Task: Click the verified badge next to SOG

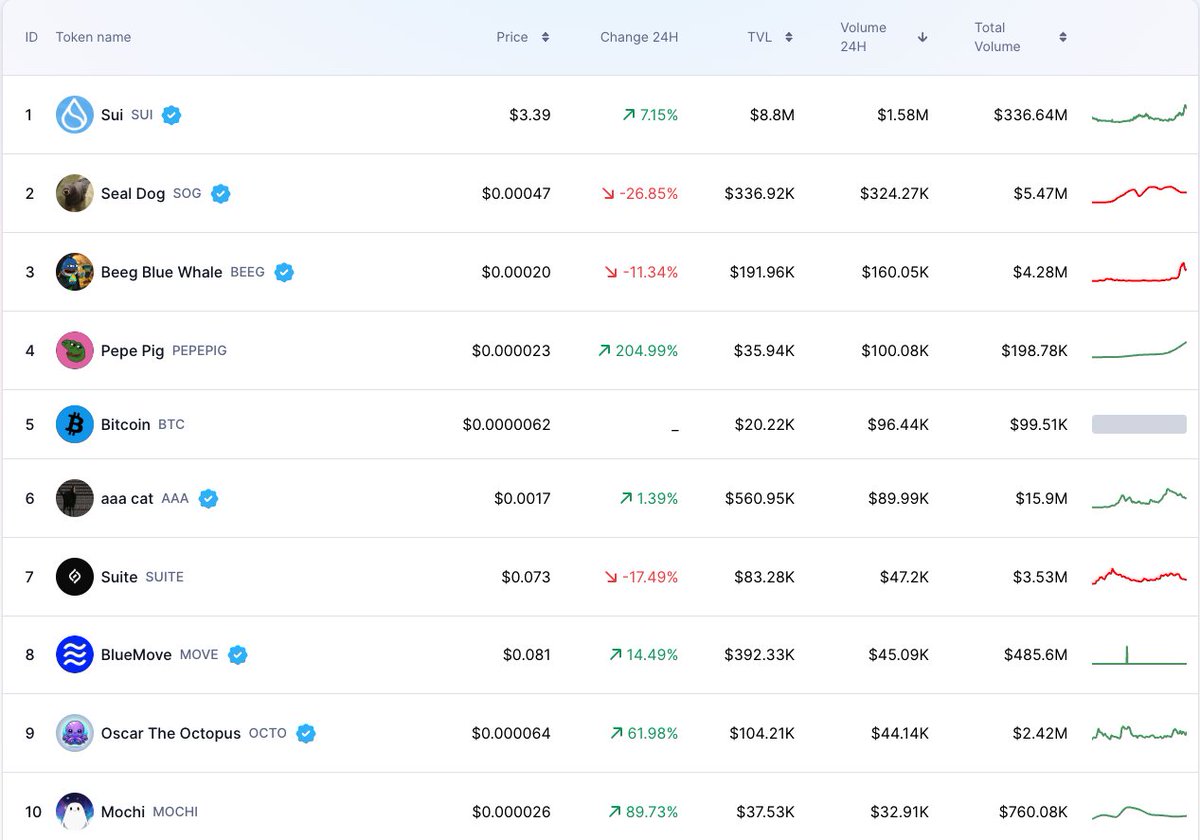Action: (221, 193)
